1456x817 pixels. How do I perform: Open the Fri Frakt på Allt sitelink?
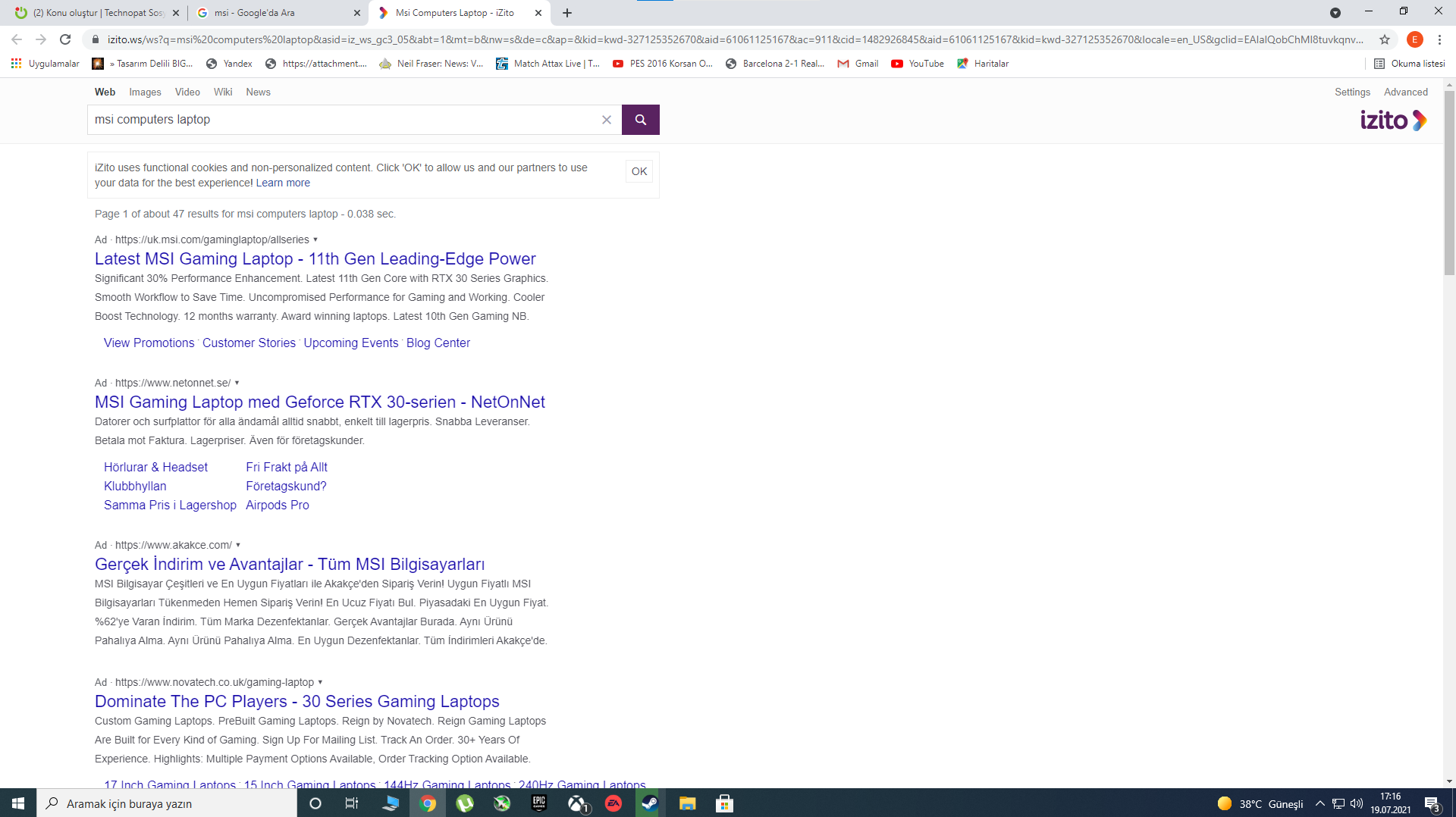[287, 468]
